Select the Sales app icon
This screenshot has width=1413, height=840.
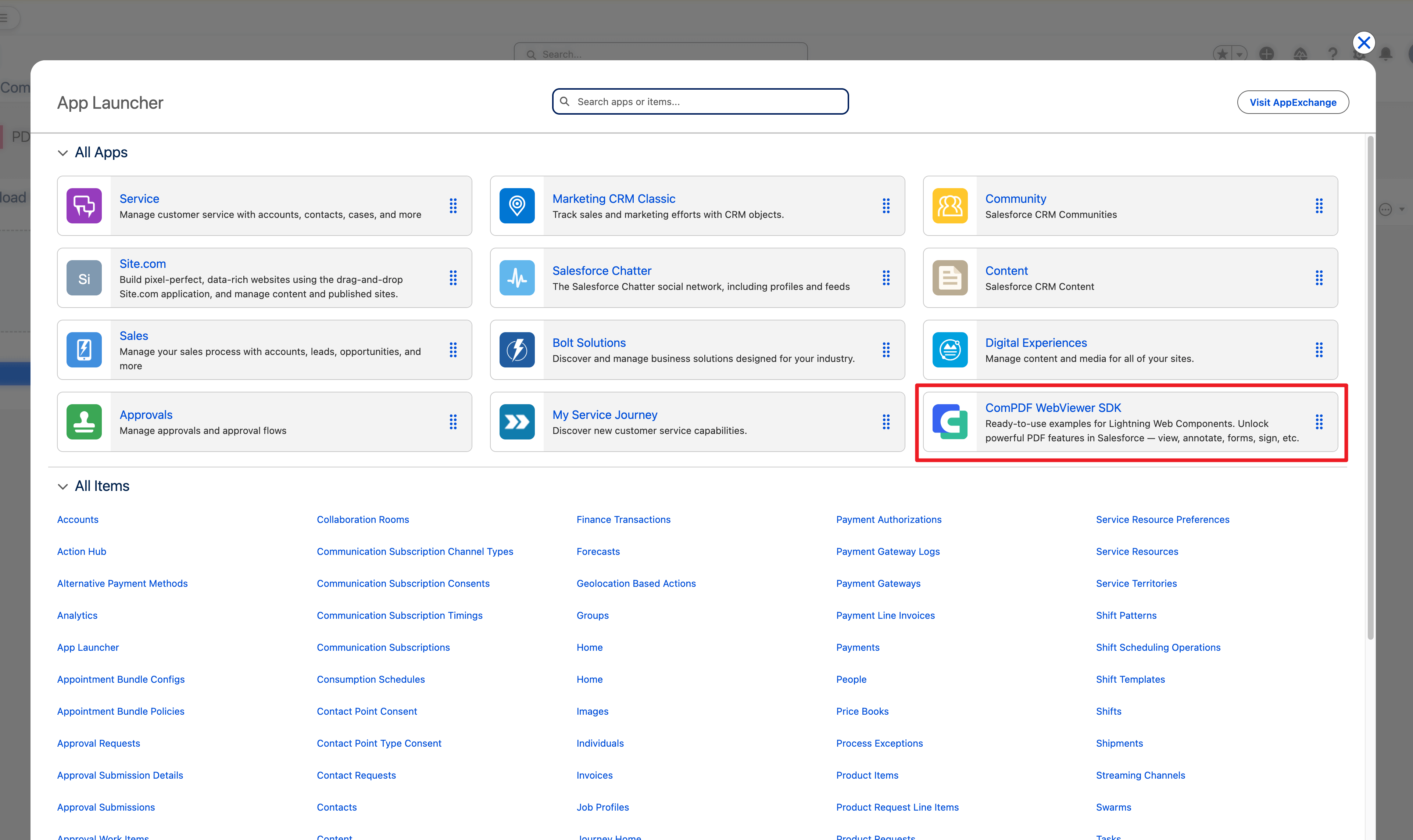83,350
